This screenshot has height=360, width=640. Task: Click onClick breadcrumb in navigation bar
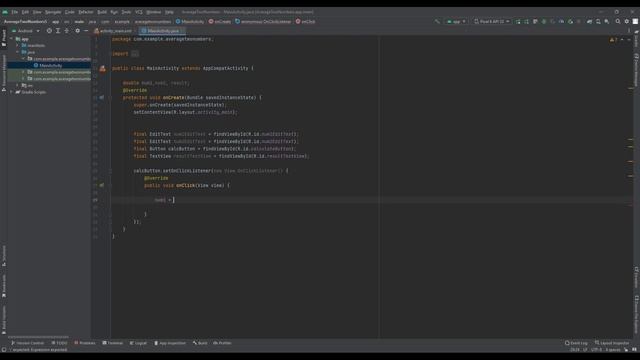point(305,21)
